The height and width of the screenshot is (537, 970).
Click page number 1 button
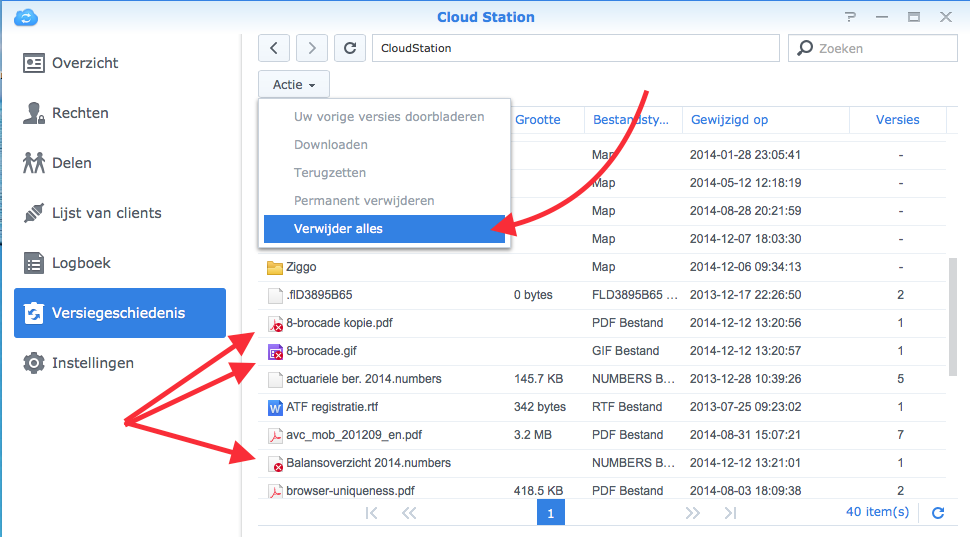click(x=551, y=512)
